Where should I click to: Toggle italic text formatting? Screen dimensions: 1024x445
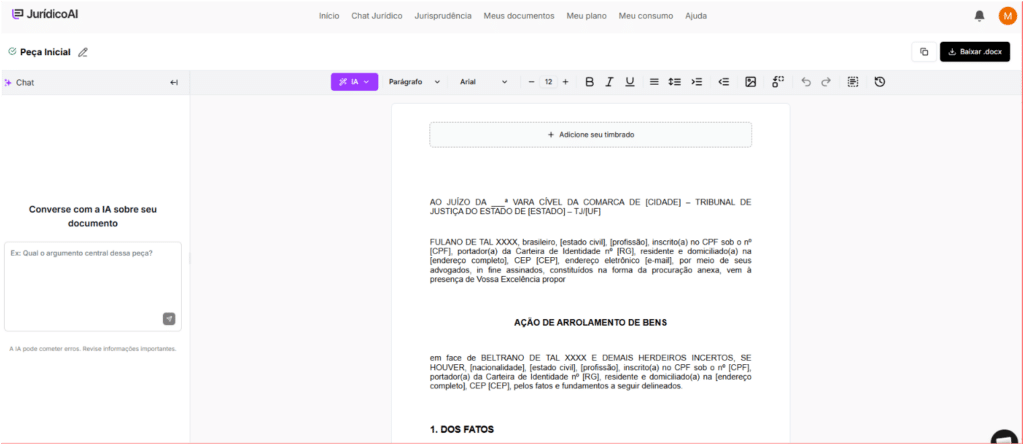coord(609,82)
